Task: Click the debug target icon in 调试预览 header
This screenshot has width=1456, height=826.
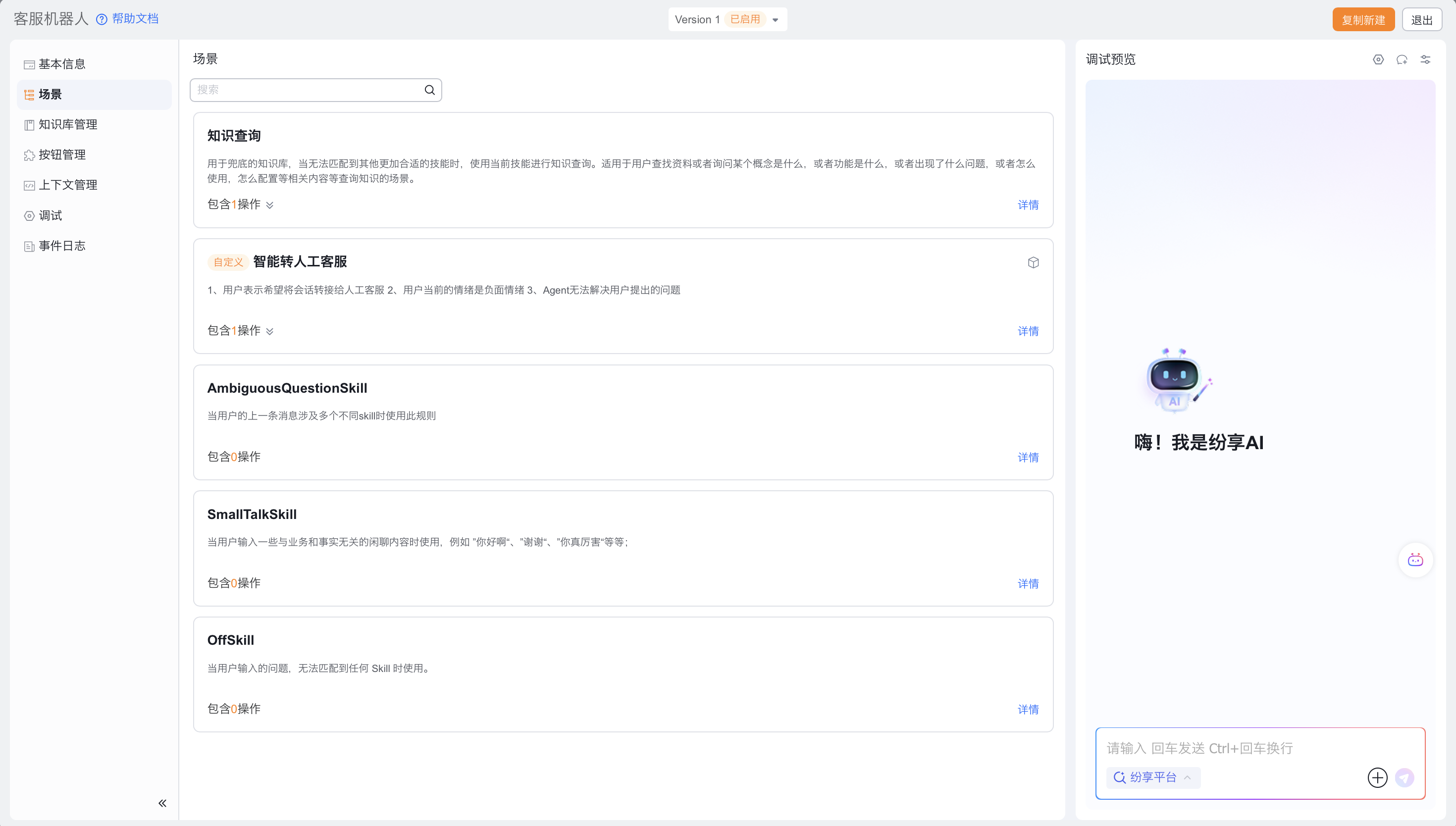Action: pyautogui.click(x=1378, y=59)
